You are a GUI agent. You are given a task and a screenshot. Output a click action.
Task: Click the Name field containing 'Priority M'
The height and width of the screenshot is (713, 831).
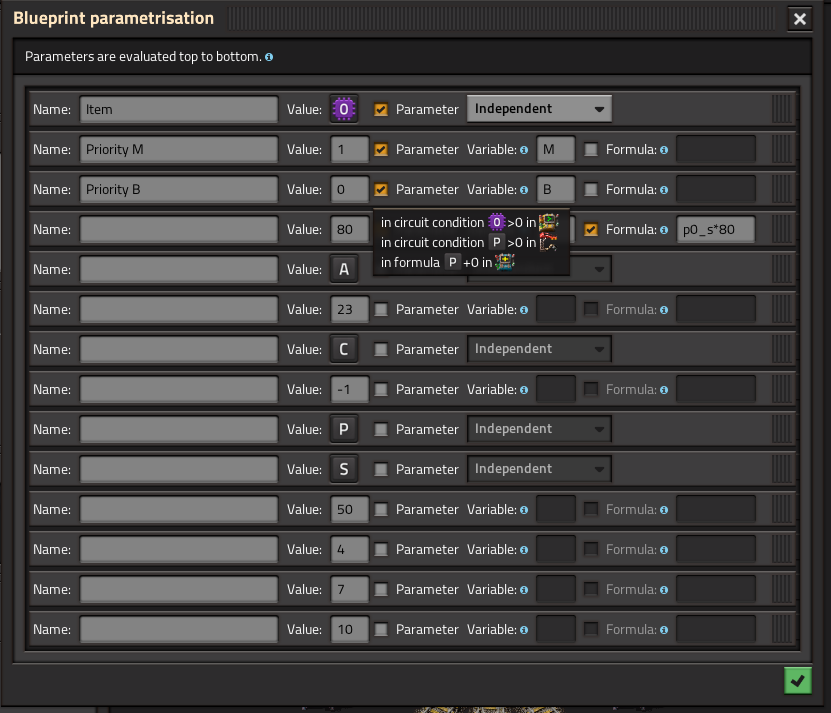coord(179,149)
